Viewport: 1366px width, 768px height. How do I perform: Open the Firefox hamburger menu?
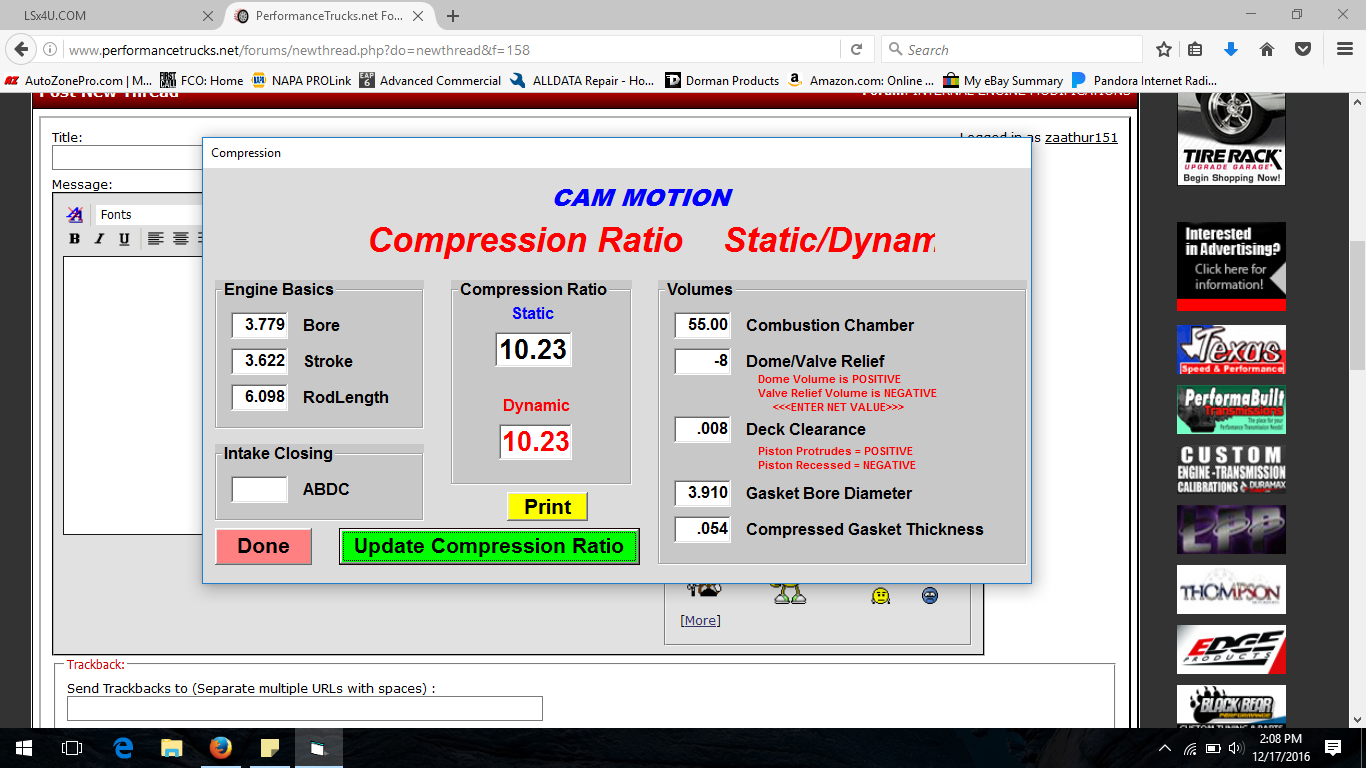pyautogui.click(x=1345, y=49)
